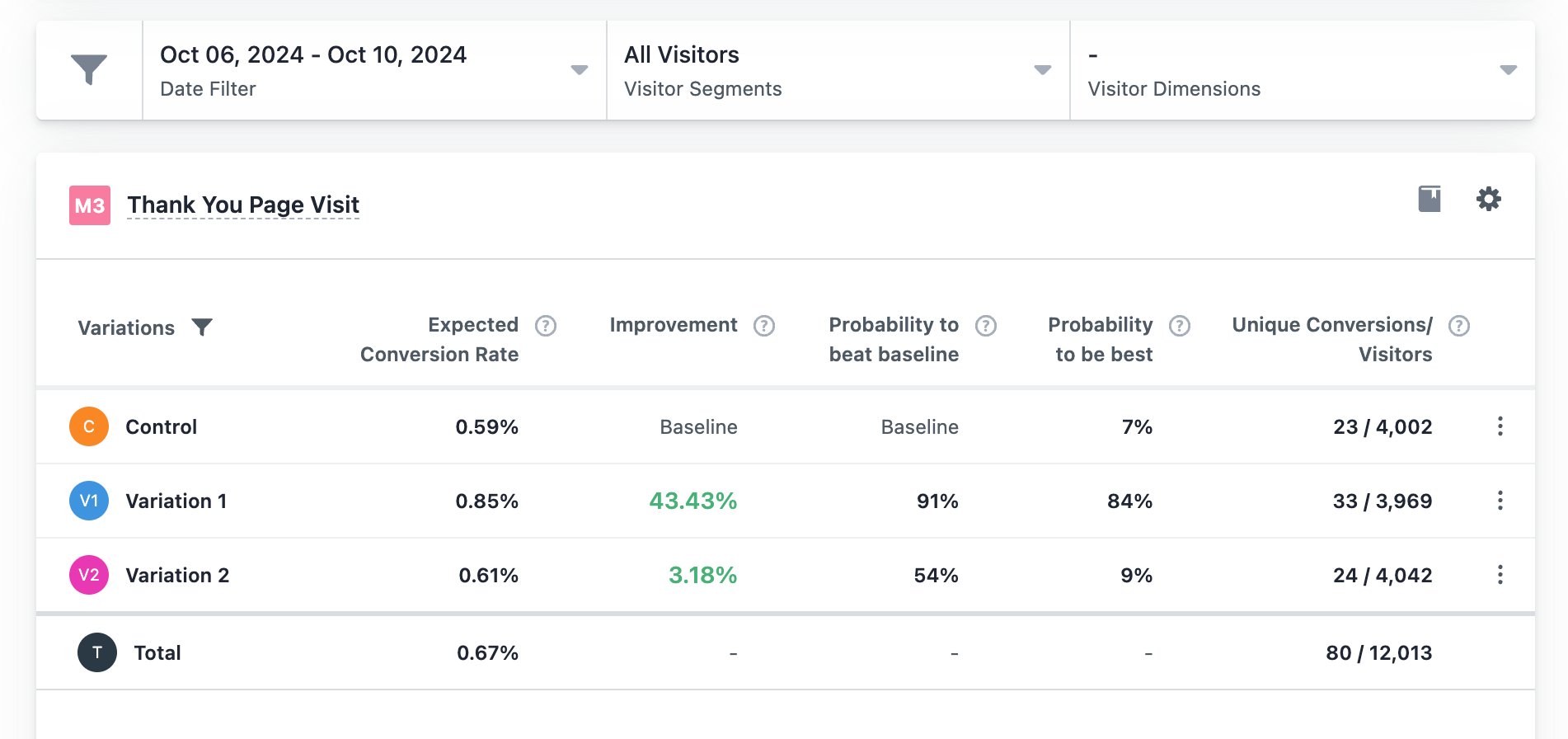
Task: Open the Visitor Segments dropdown
Action: tap(838, 70)
